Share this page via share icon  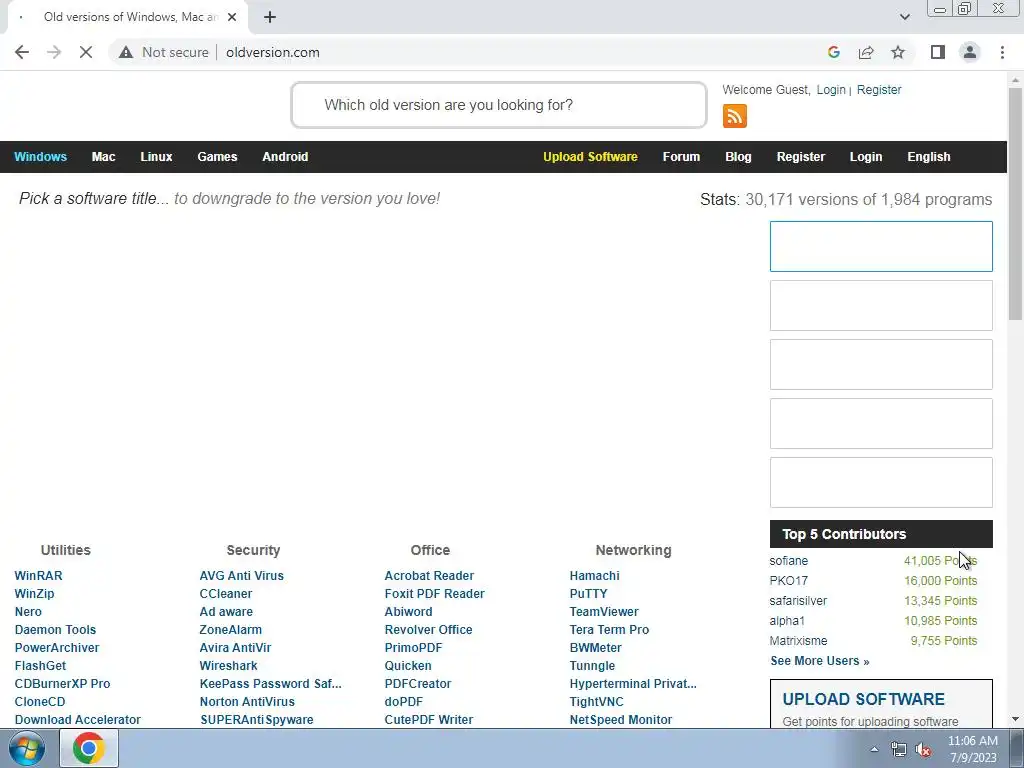[866, 52]
